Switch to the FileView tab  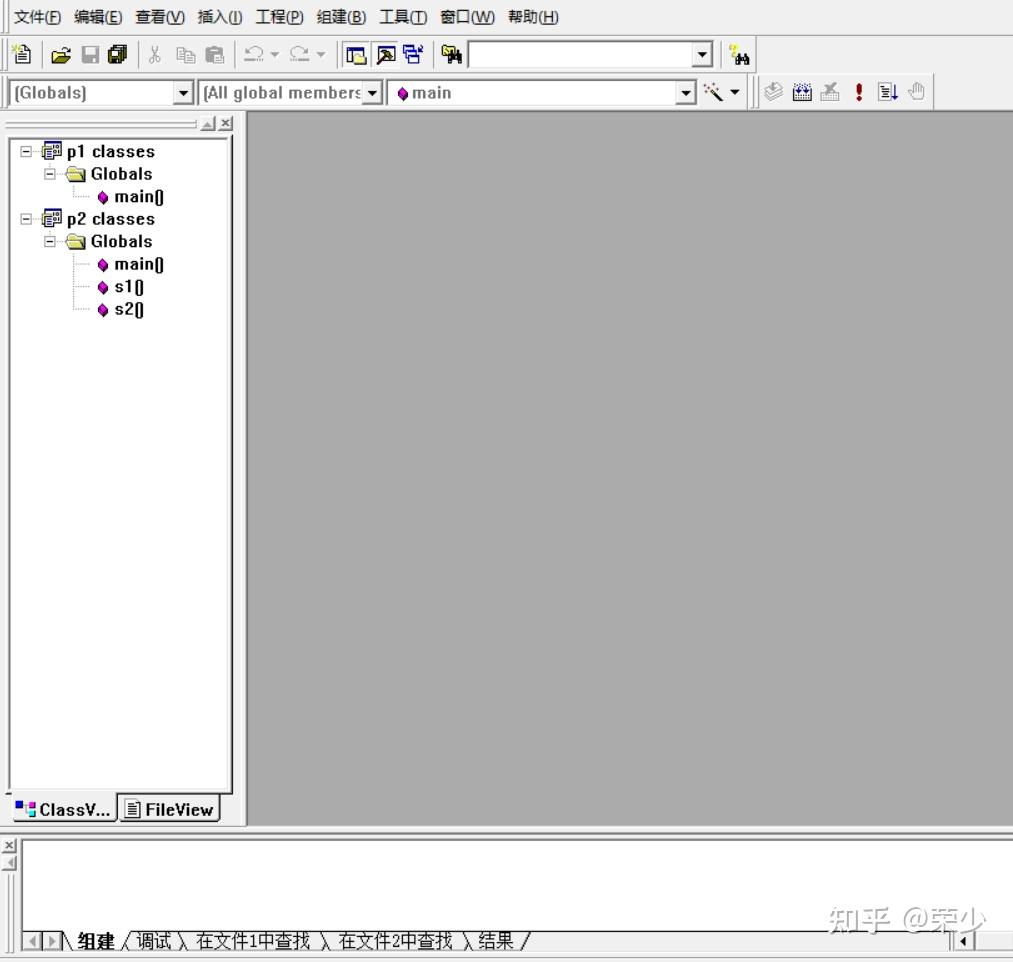pos(169,809)
